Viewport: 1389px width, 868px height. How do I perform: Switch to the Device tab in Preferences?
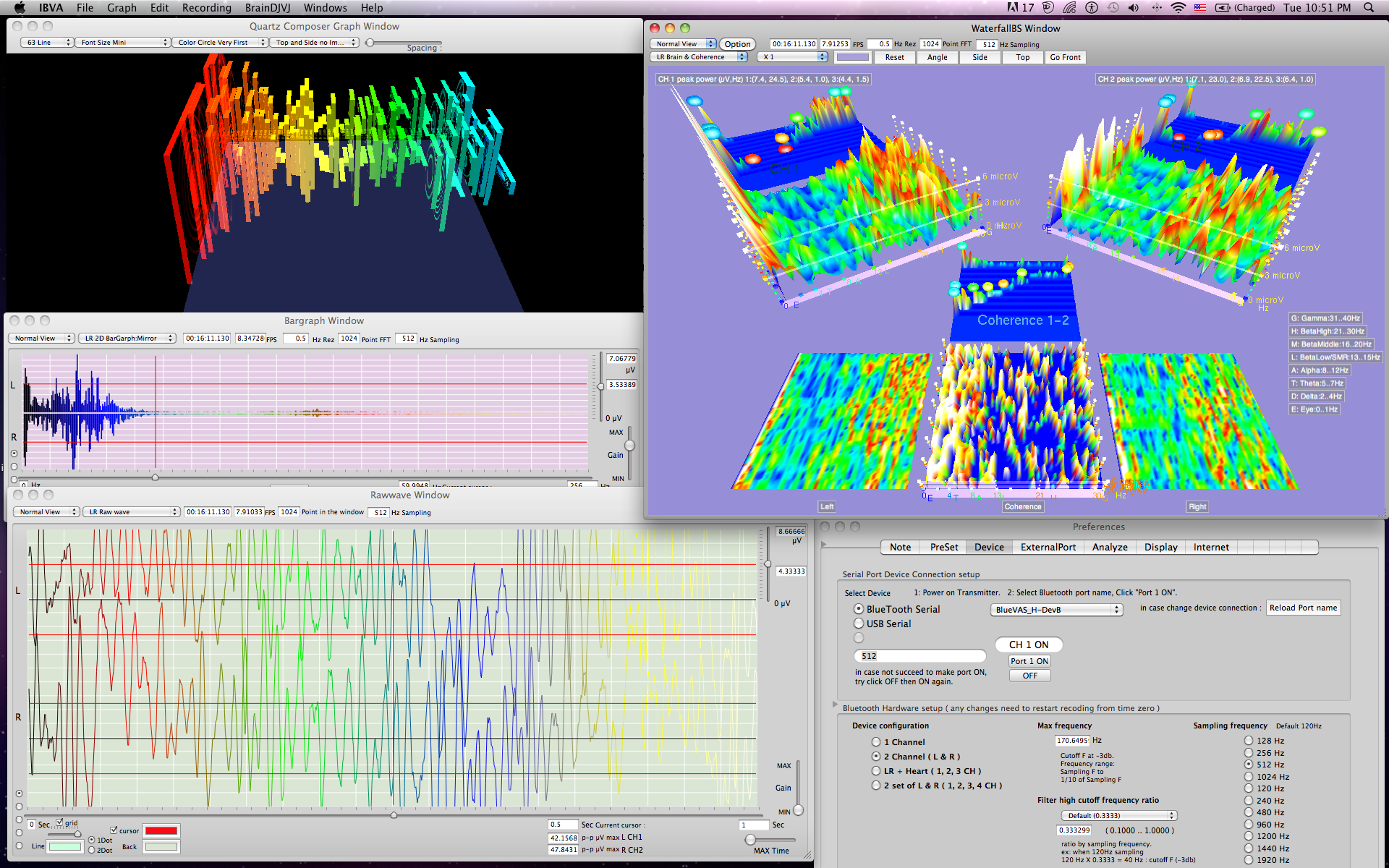click(x=989, y=548)
